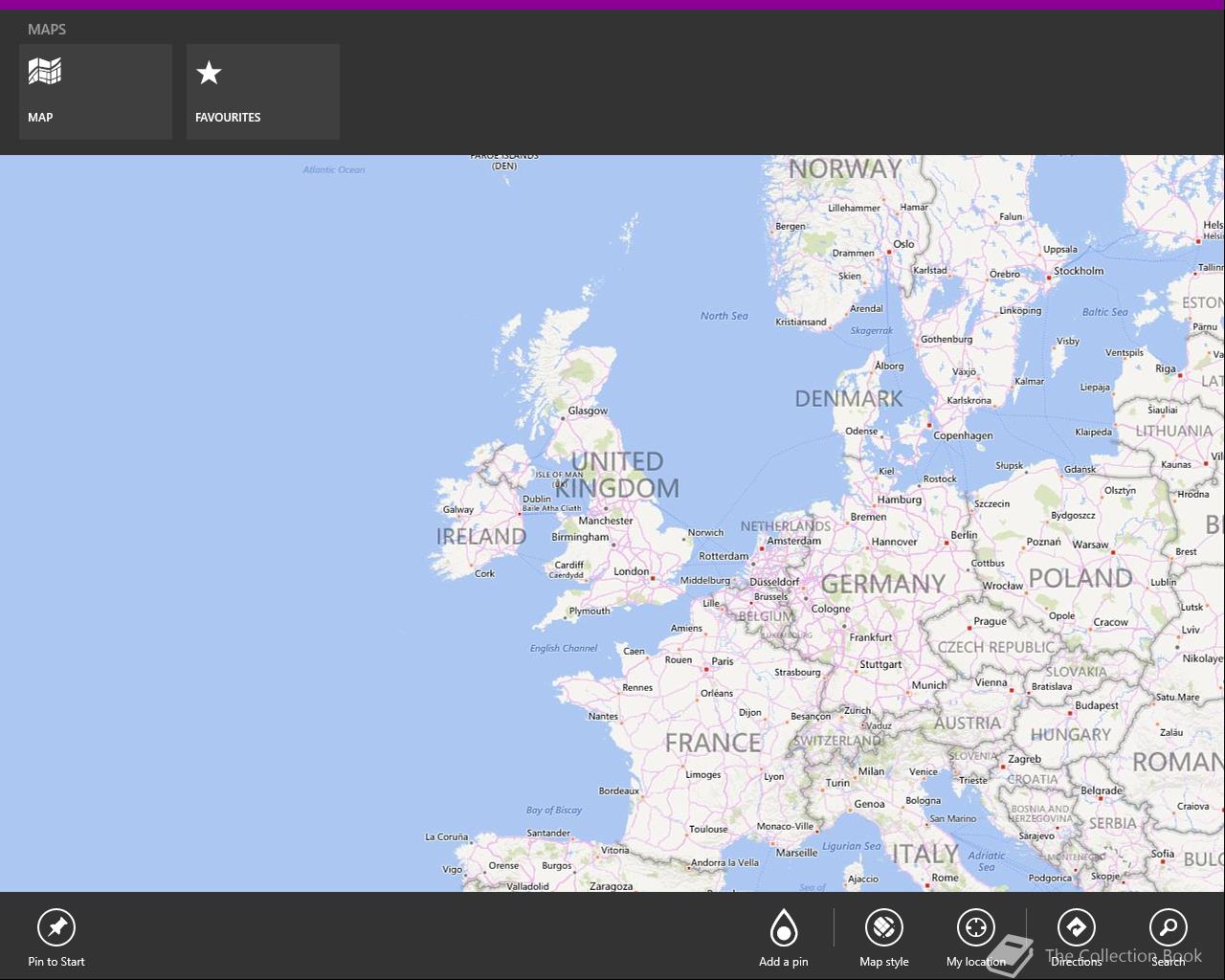The width and height of the screenshot is (1225, 980).
Task: Click the Glasgow label
Action: tap(588, 411)
